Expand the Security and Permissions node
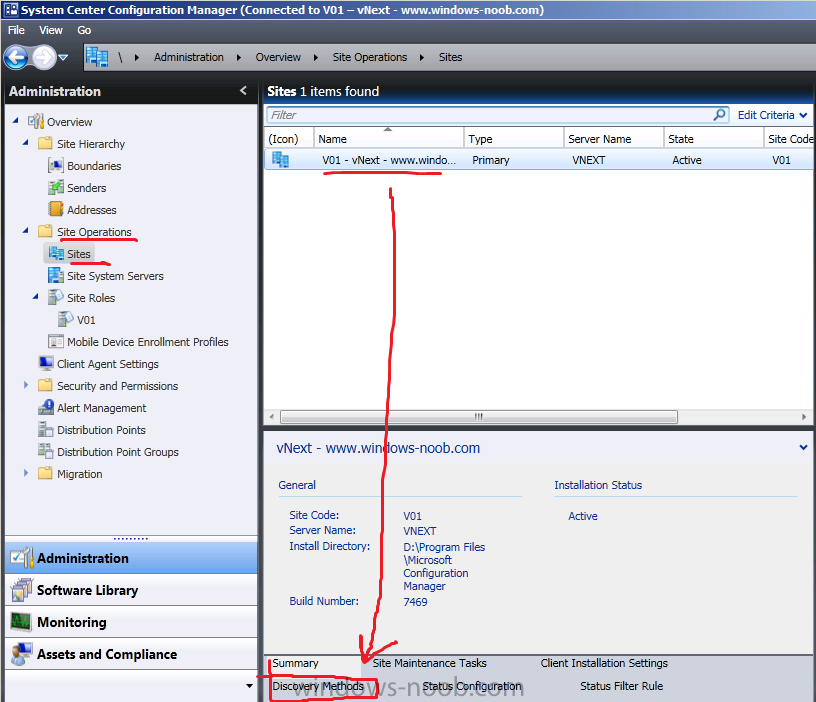The height and width of the screenshot is (702, 816). coord(26,385)
